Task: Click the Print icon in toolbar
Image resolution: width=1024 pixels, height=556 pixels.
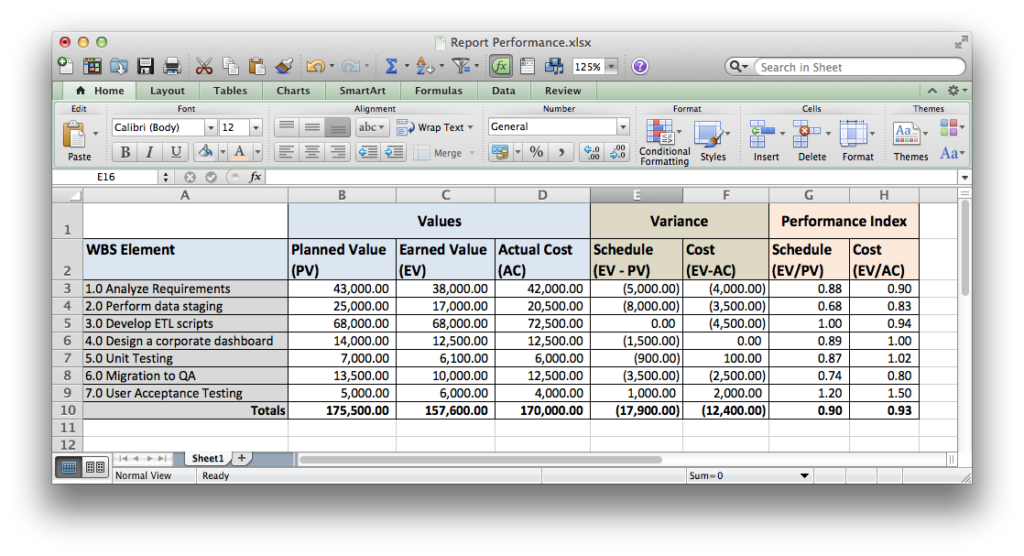Action: (x=171, y=67)
